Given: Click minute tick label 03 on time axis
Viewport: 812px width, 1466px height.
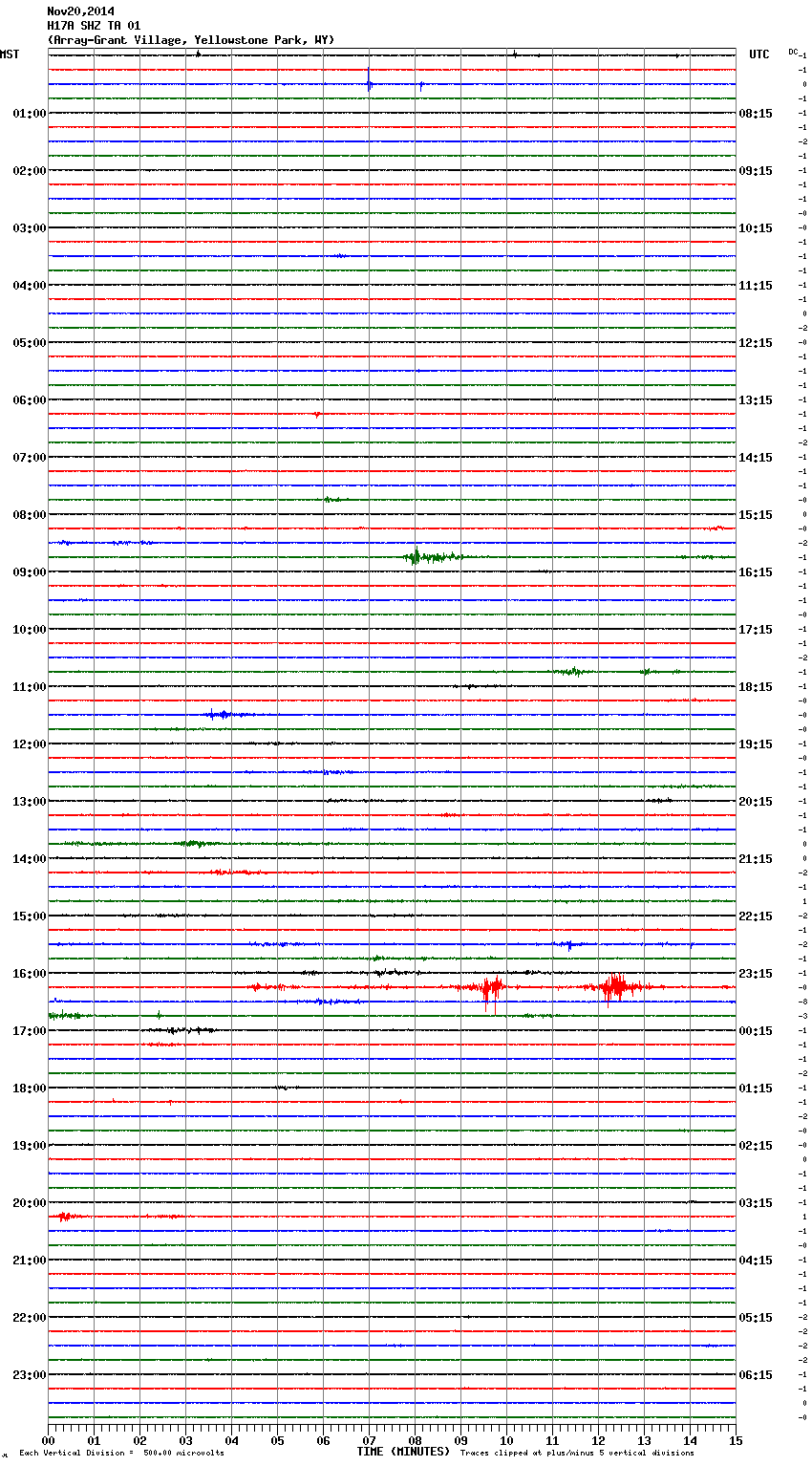Looking at the screenshot, I should pyautogui.click(x=185, y=1440).
